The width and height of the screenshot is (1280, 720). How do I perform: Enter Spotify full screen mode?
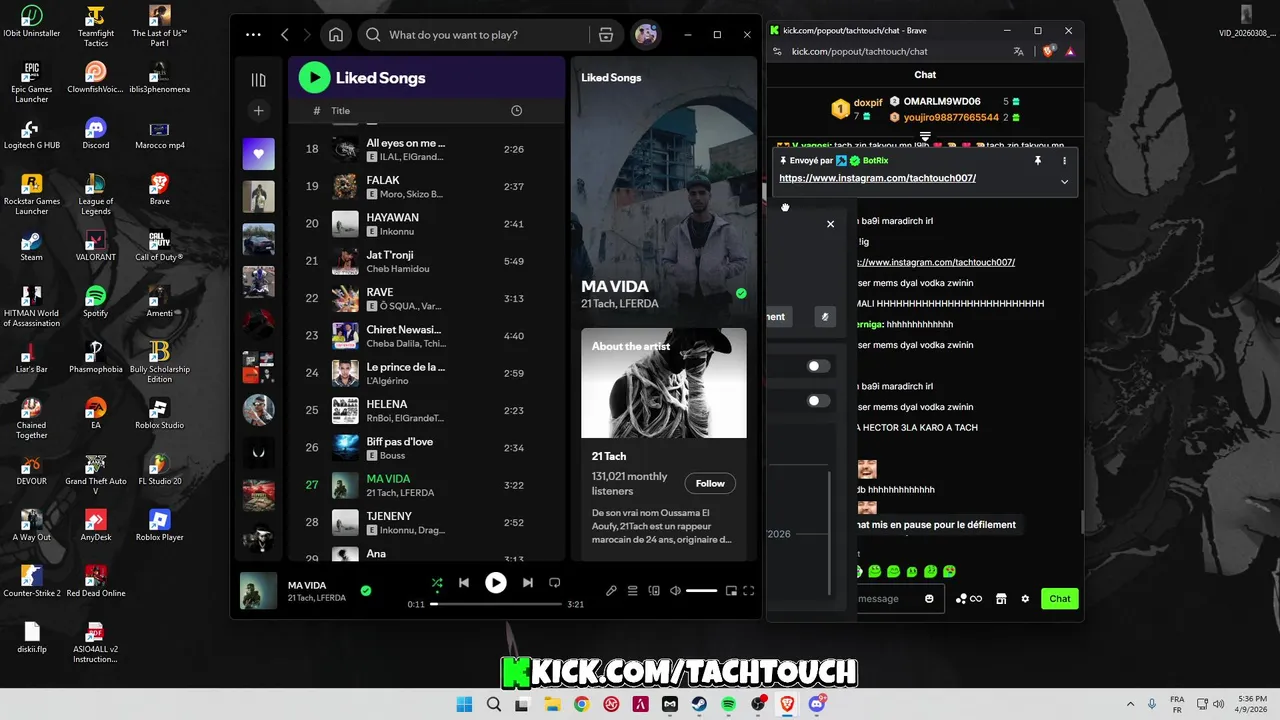click(748, 591)
